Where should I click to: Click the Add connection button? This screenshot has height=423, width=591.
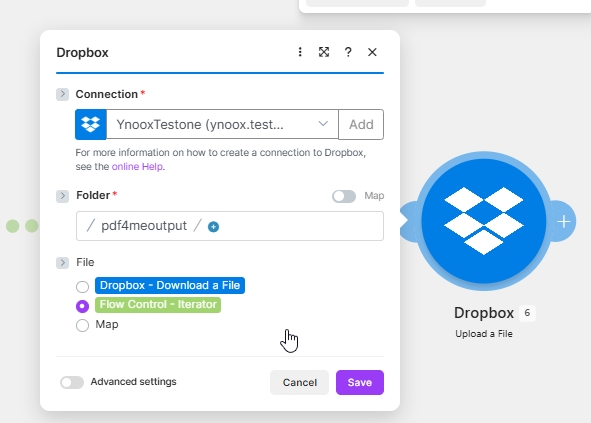click(361, 124)
